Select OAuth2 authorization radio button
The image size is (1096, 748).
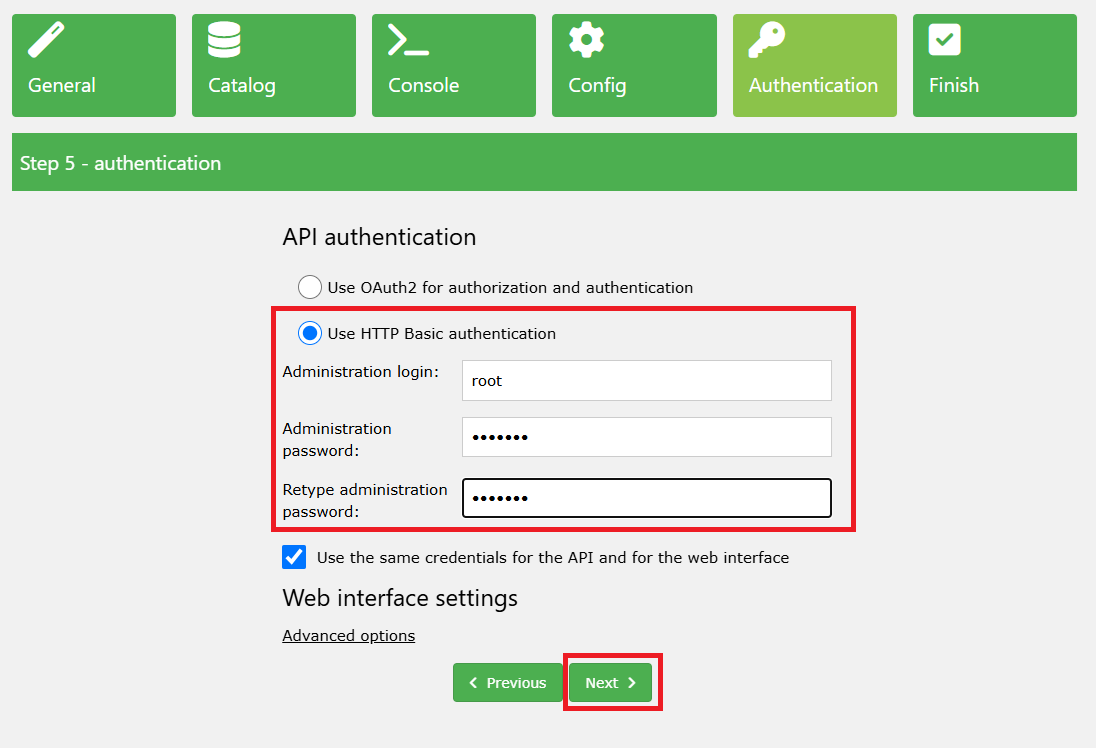click(310, 287)
